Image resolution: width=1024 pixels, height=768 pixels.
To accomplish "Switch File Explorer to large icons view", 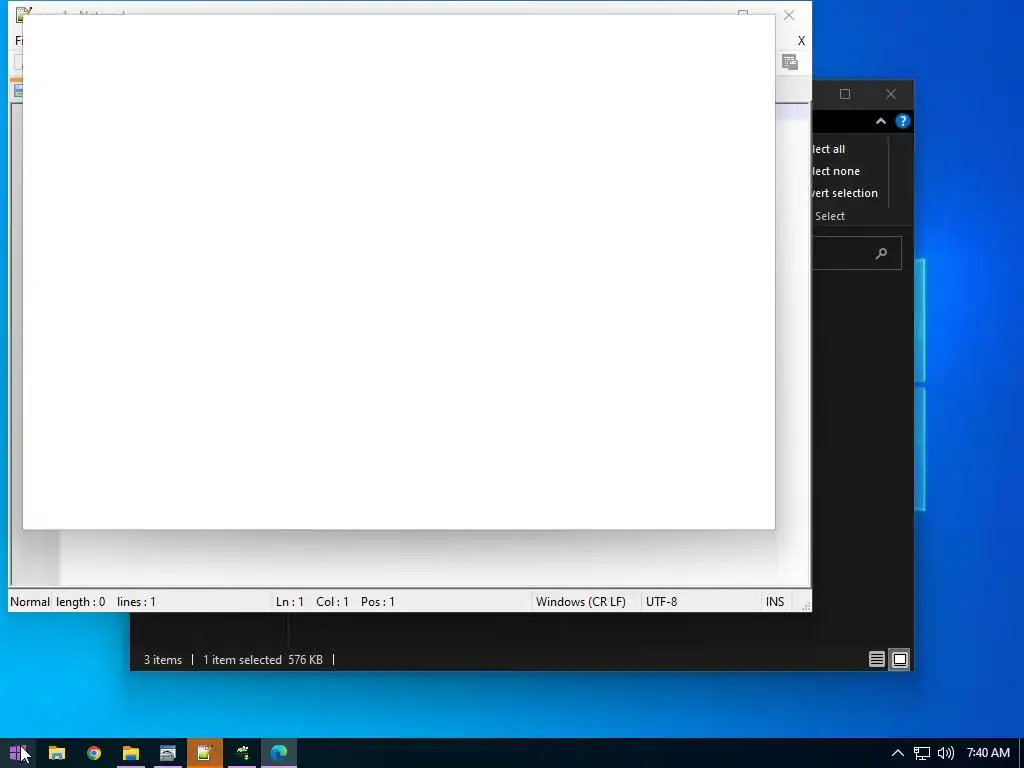I will 899,659.
